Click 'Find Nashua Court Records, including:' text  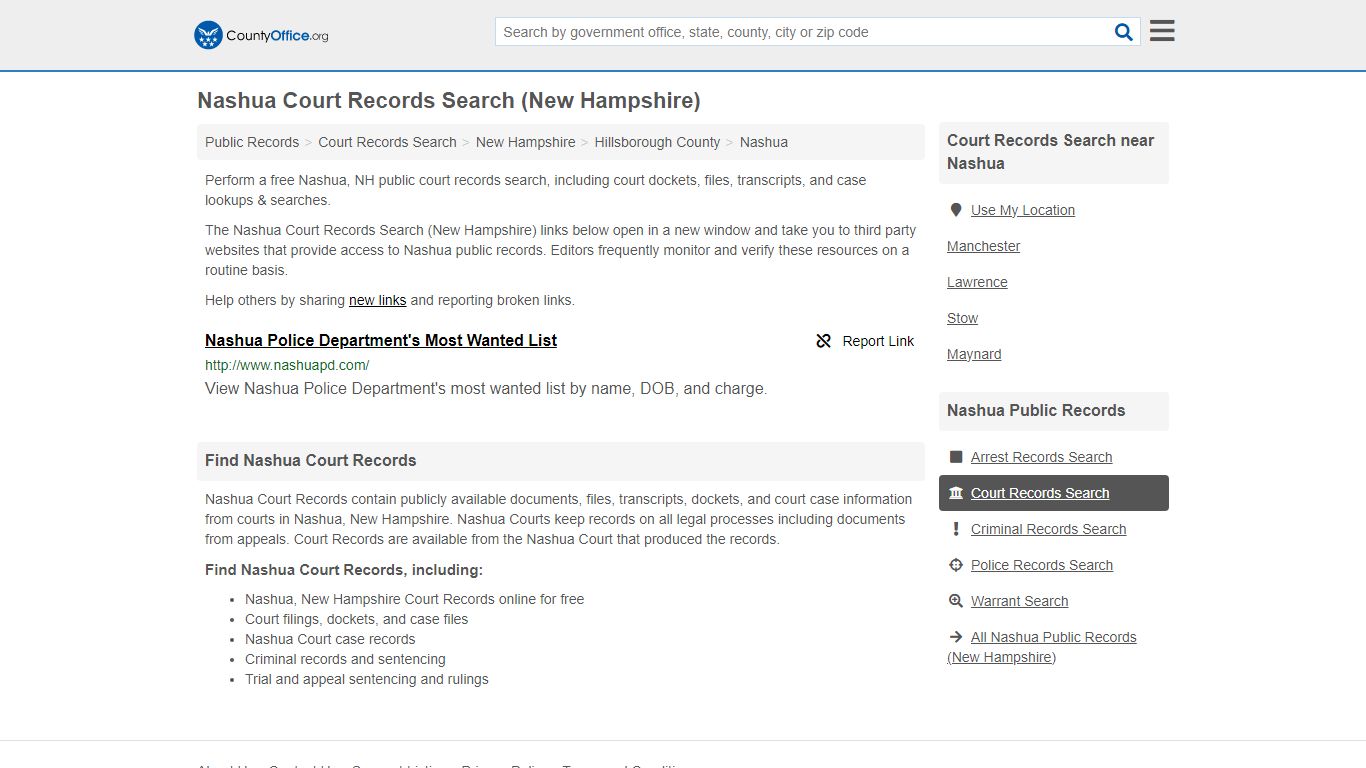pos(344,570)
